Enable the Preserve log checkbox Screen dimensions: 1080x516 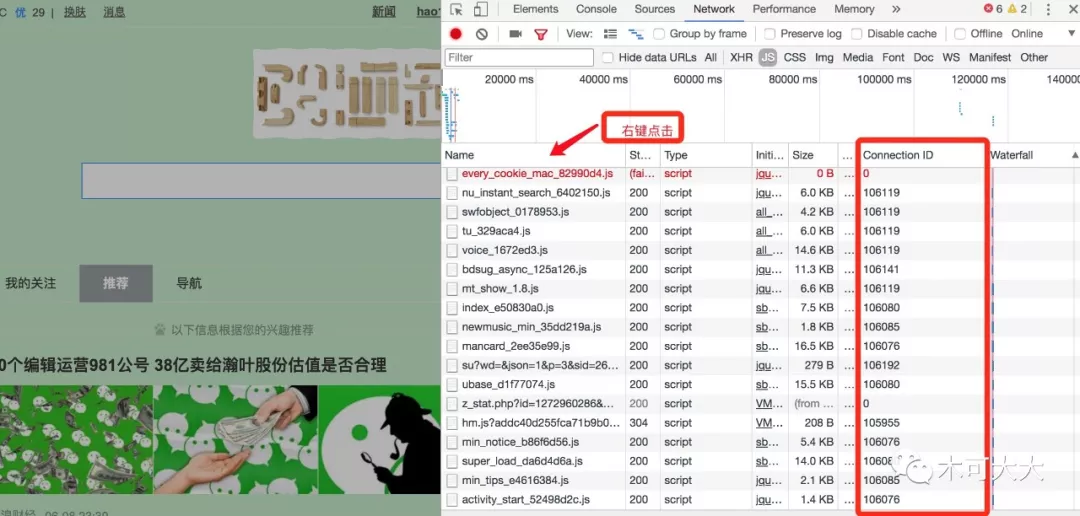pos(770,34)
